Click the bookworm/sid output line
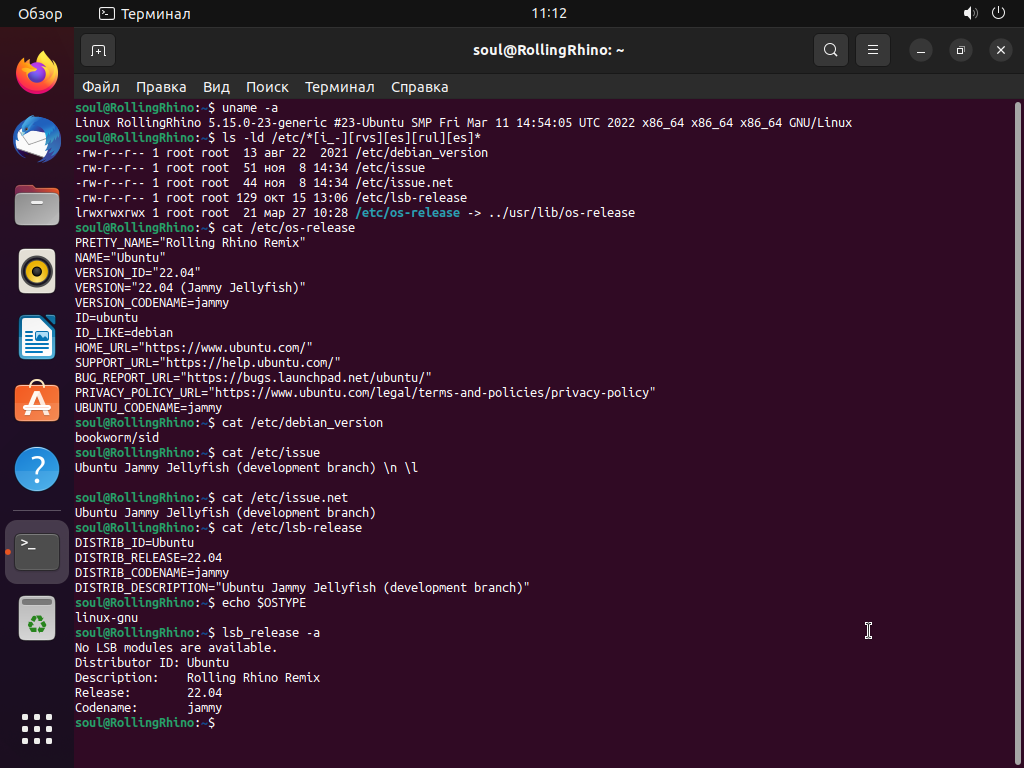The width and height of the screenshot is (1024, 768). coord(117,438)
